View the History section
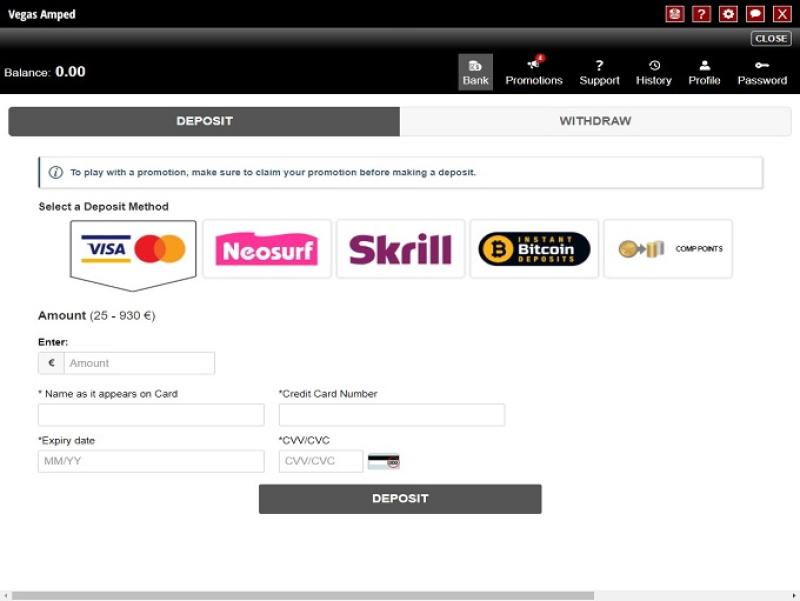Viewport: 800px width, 601px height. click(654, 72)
